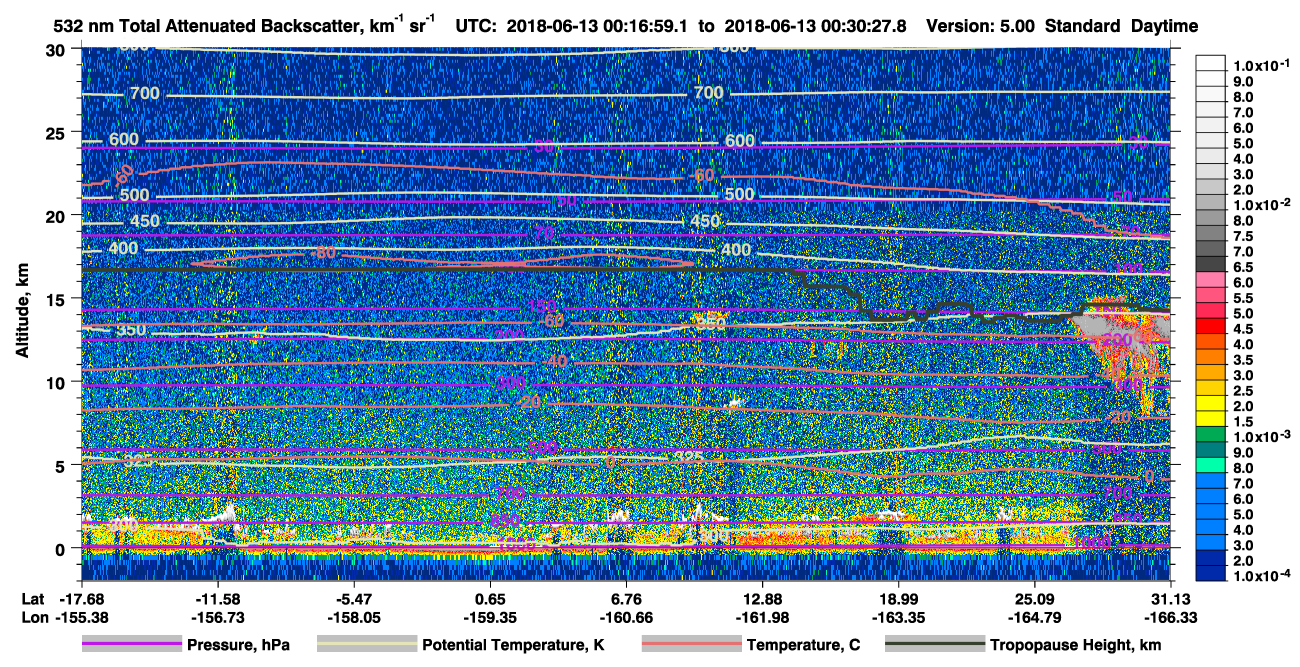1300x667 pixels.
Task: Click the yellow Potential Temperature legend swatch
Action: point(367,645)
